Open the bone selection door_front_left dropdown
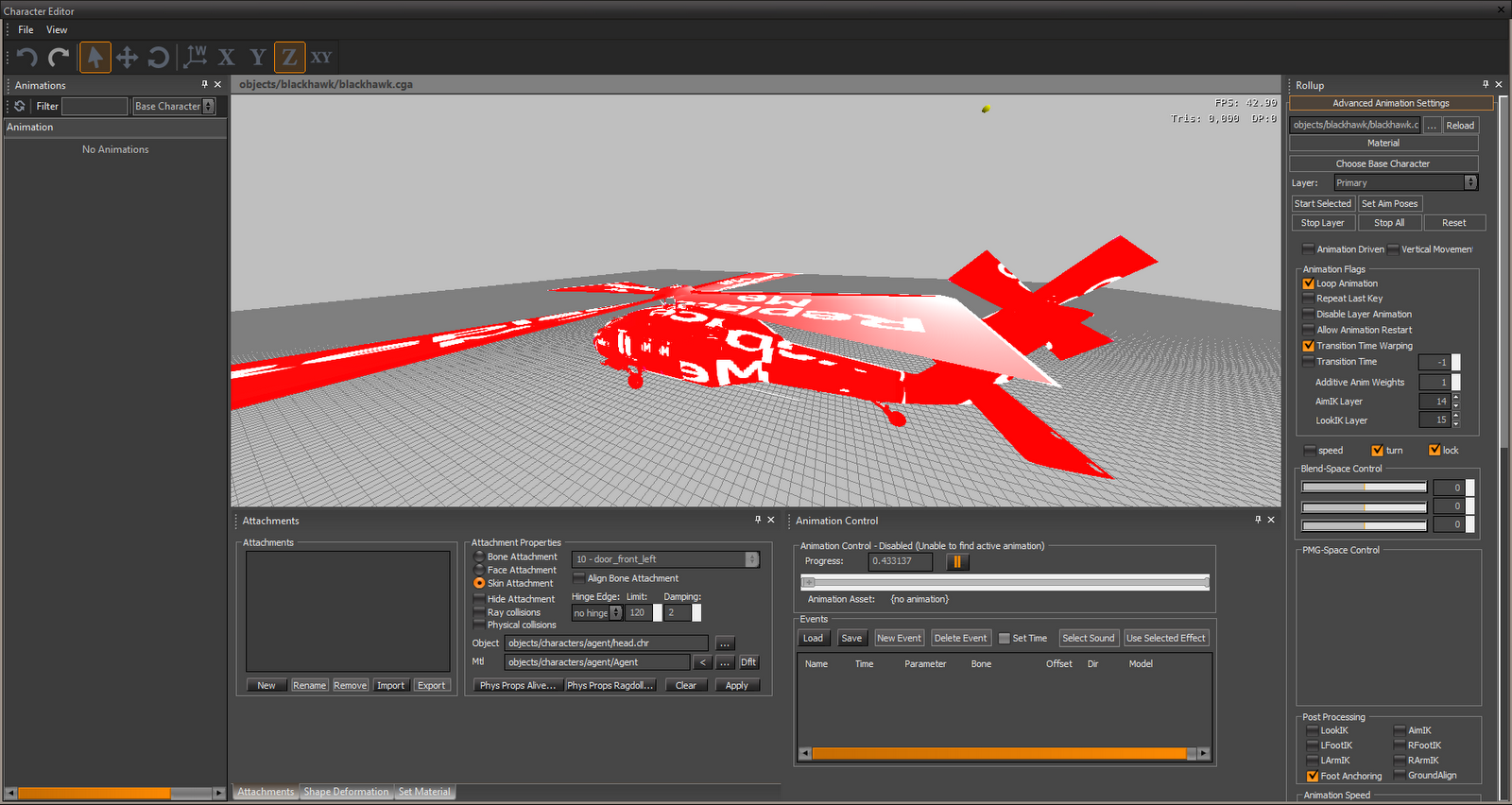The width and height of the screenshot is (1512, 805). (x=664, y=559)
